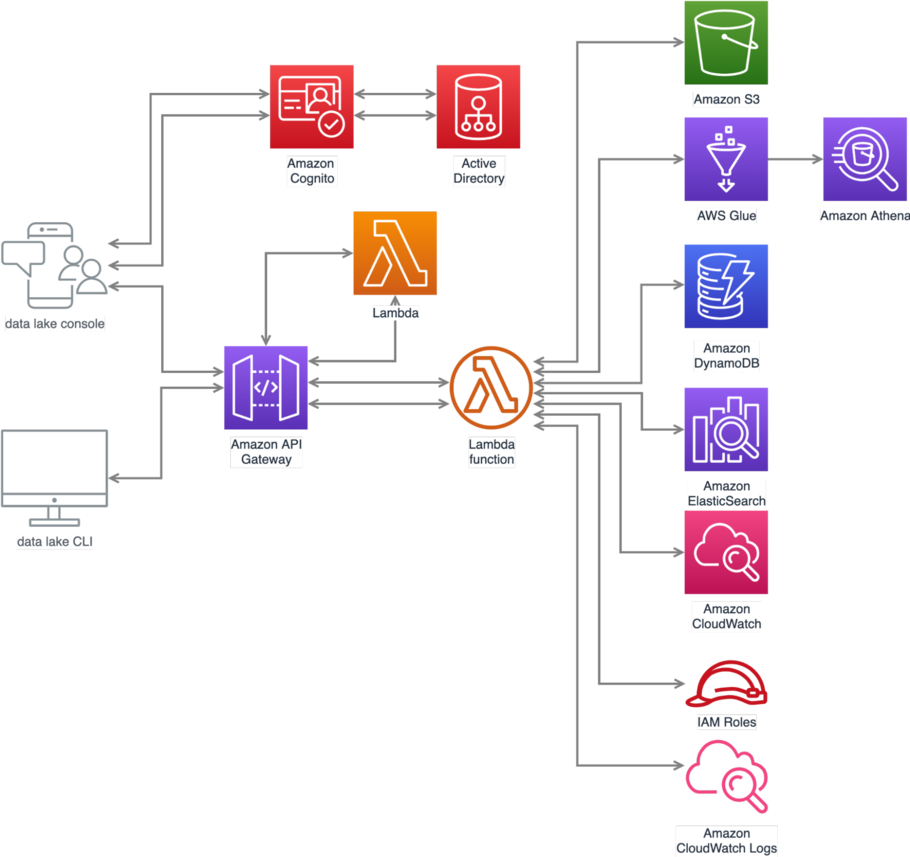Select the Amazon DynamoDB icon

tap(725, 287)
